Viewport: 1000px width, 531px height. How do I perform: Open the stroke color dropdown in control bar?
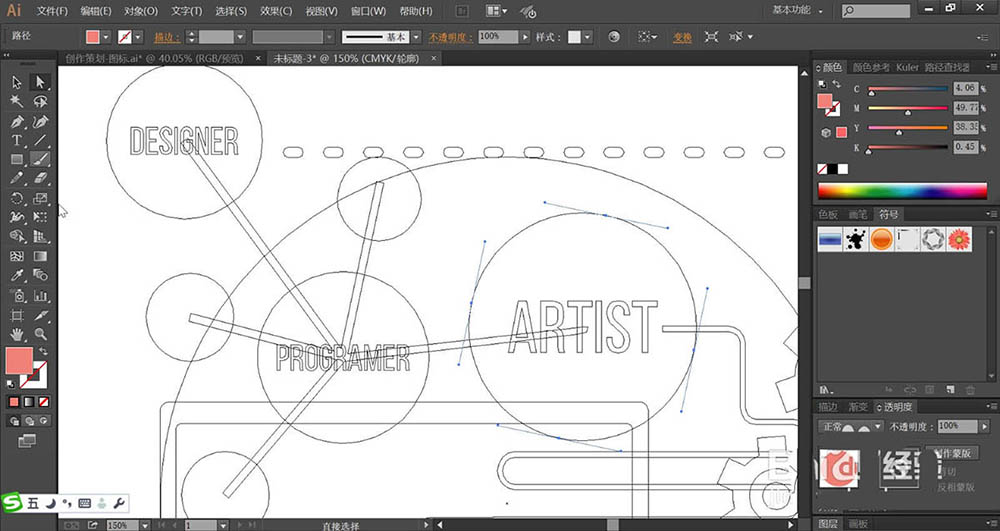pos(138,37)
